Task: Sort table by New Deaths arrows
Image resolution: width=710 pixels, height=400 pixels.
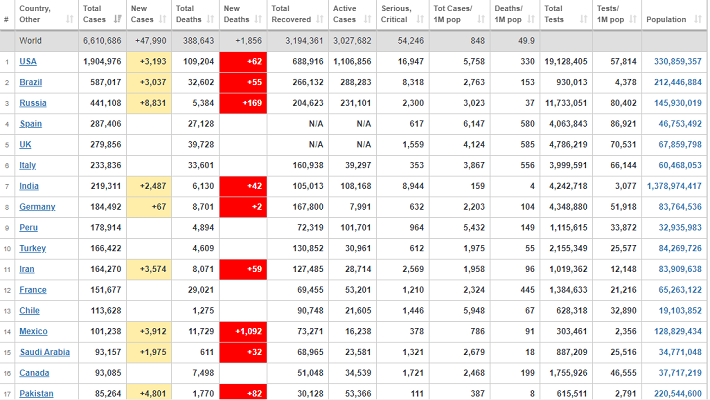Action: point(258,19)
